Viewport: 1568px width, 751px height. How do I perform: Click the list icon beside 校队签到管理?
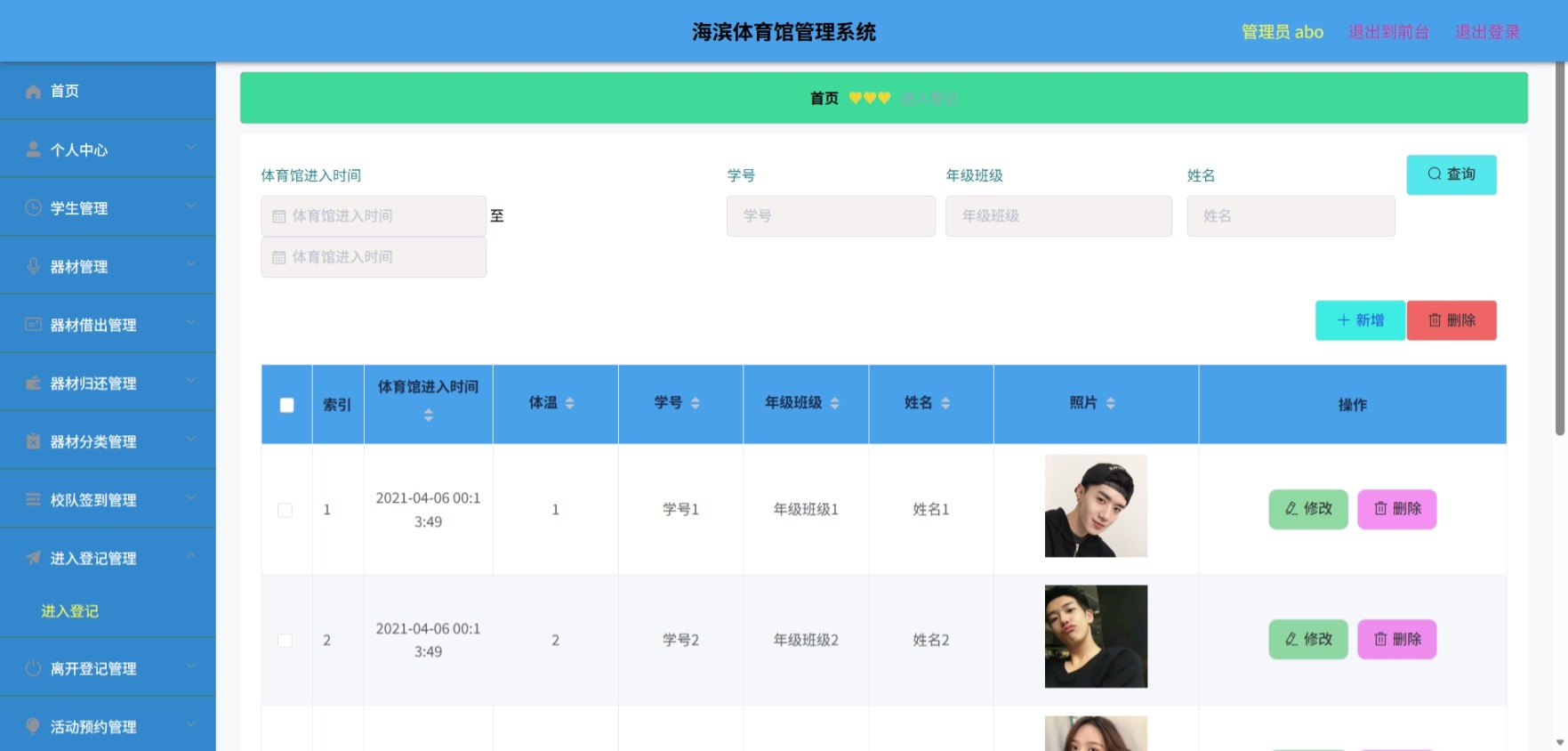pyautogui.click(x=33, y=500)
